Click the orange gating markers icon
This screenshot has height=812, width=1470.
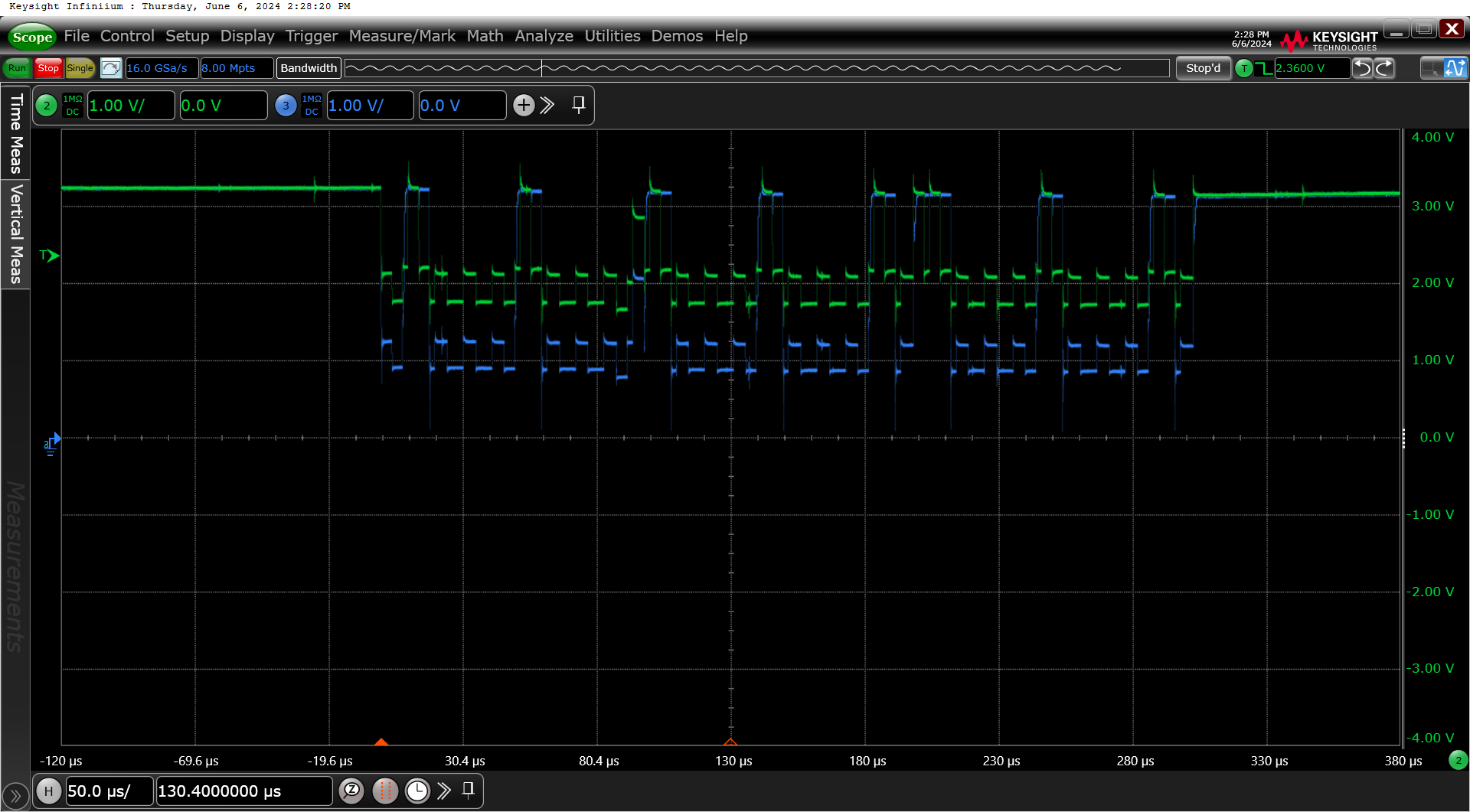(x=385, y=791)
